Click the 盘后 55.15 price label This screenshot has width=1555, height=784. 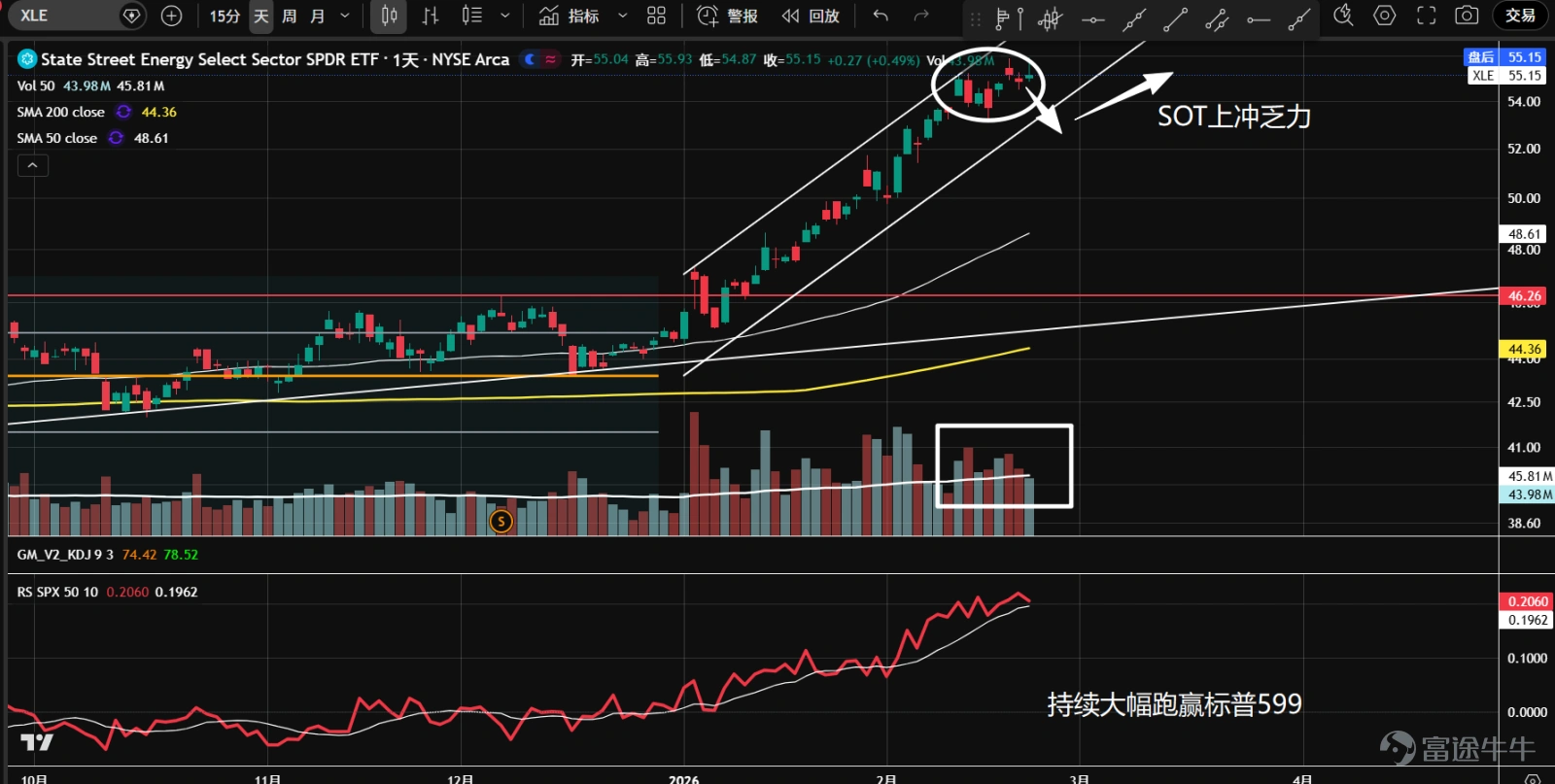pos(1504,57)
